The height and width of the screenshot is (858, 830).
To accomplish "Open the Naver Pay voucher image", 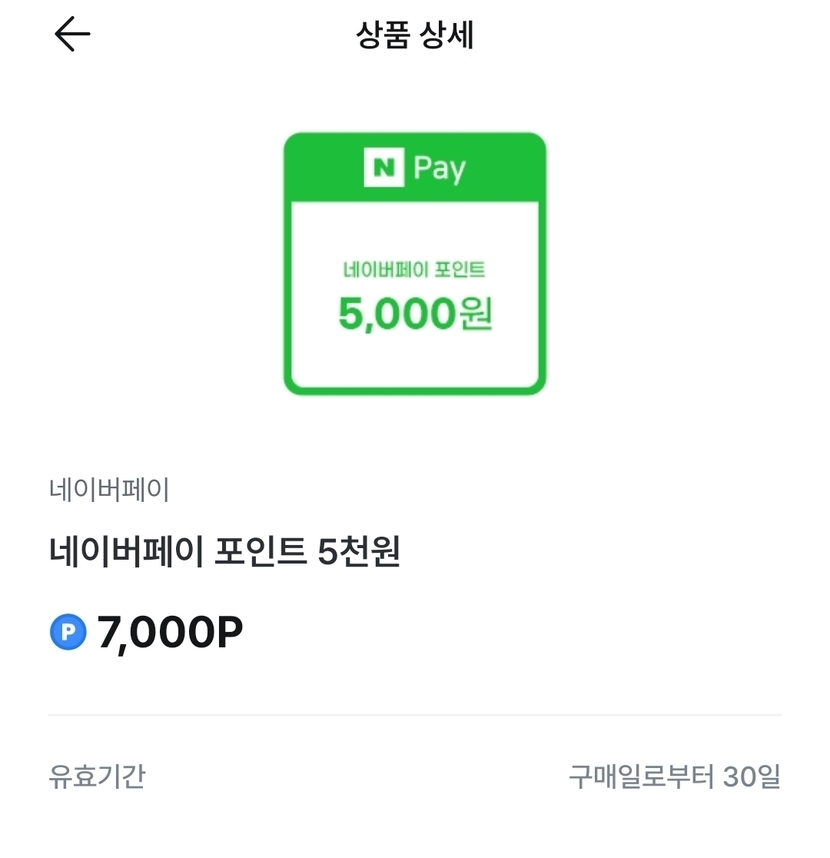I will tap(415, 264).
